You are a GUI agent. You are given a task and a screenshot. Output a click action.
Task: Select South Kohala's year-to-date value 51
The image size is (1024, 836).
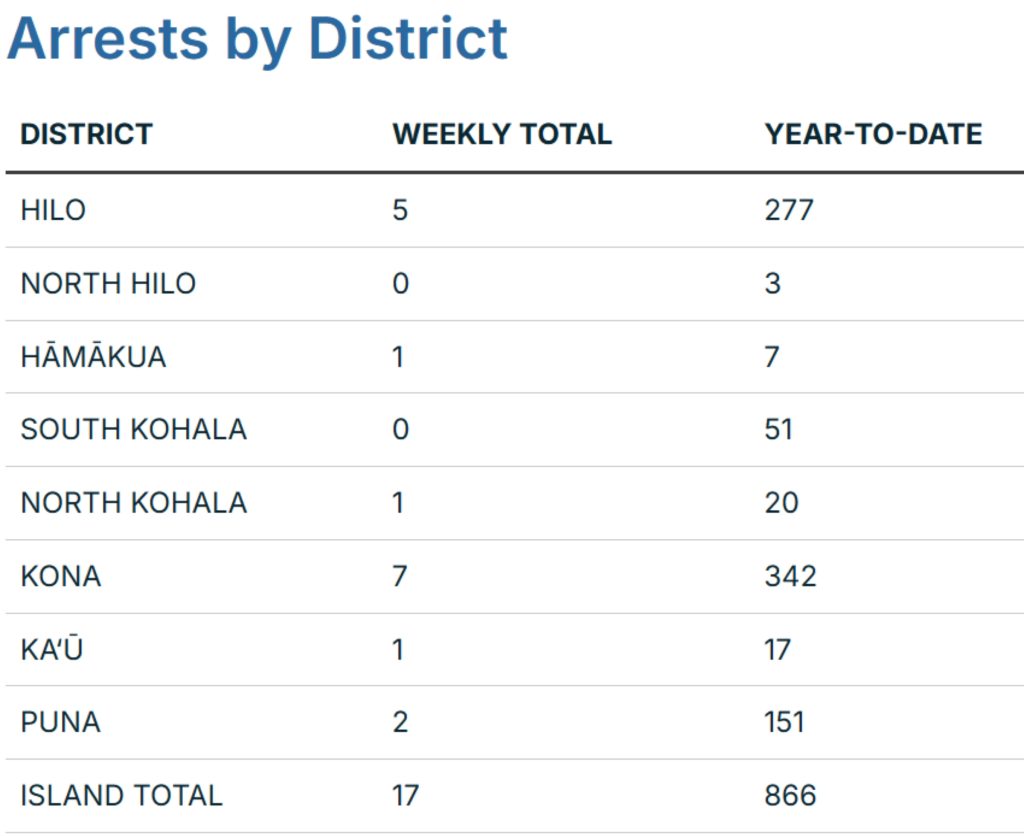pos(778,430)
